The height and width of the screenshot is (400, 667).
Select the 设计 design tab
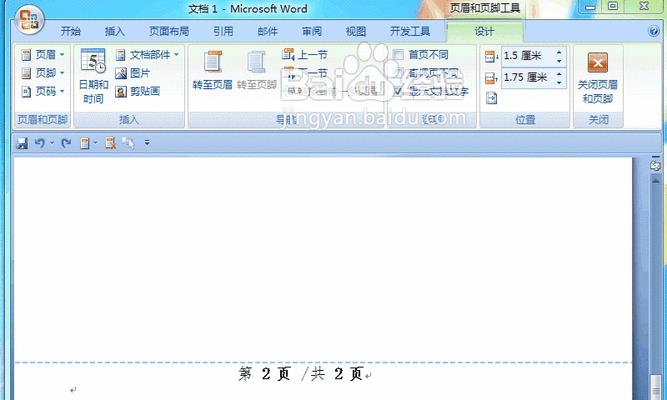click(485, 31)
